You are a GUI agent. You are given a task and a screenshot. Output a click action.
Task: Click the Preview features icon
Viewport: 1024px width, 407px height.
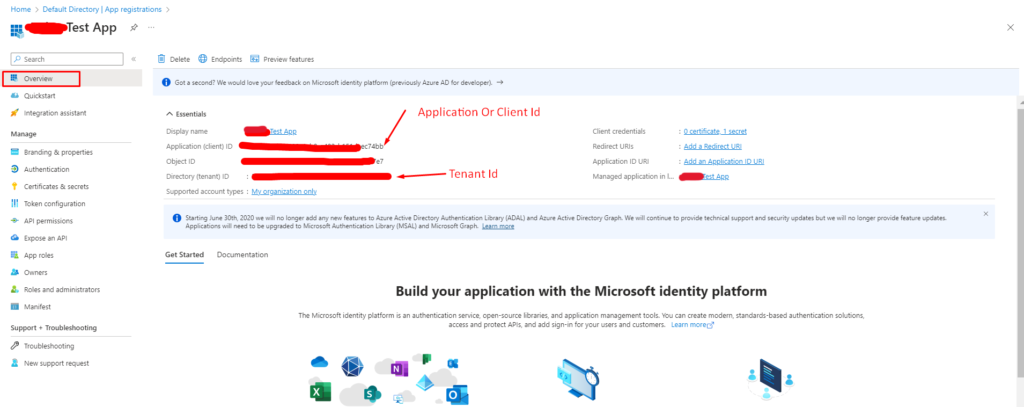[255, 59]
